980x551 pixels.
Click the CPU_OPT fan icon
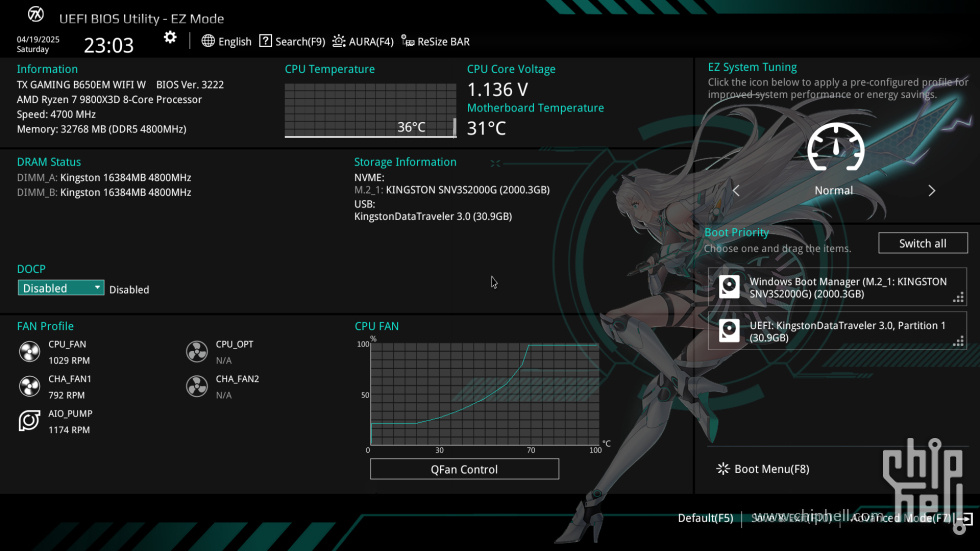197,352
